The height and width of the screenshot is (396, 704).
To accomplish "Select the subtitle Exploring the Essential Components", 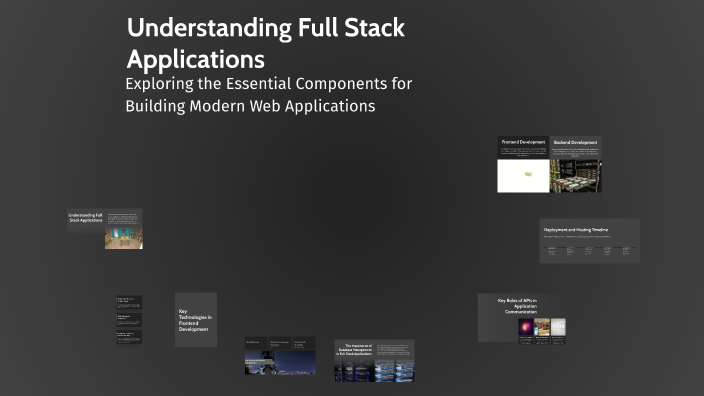I will pos(268,95).
